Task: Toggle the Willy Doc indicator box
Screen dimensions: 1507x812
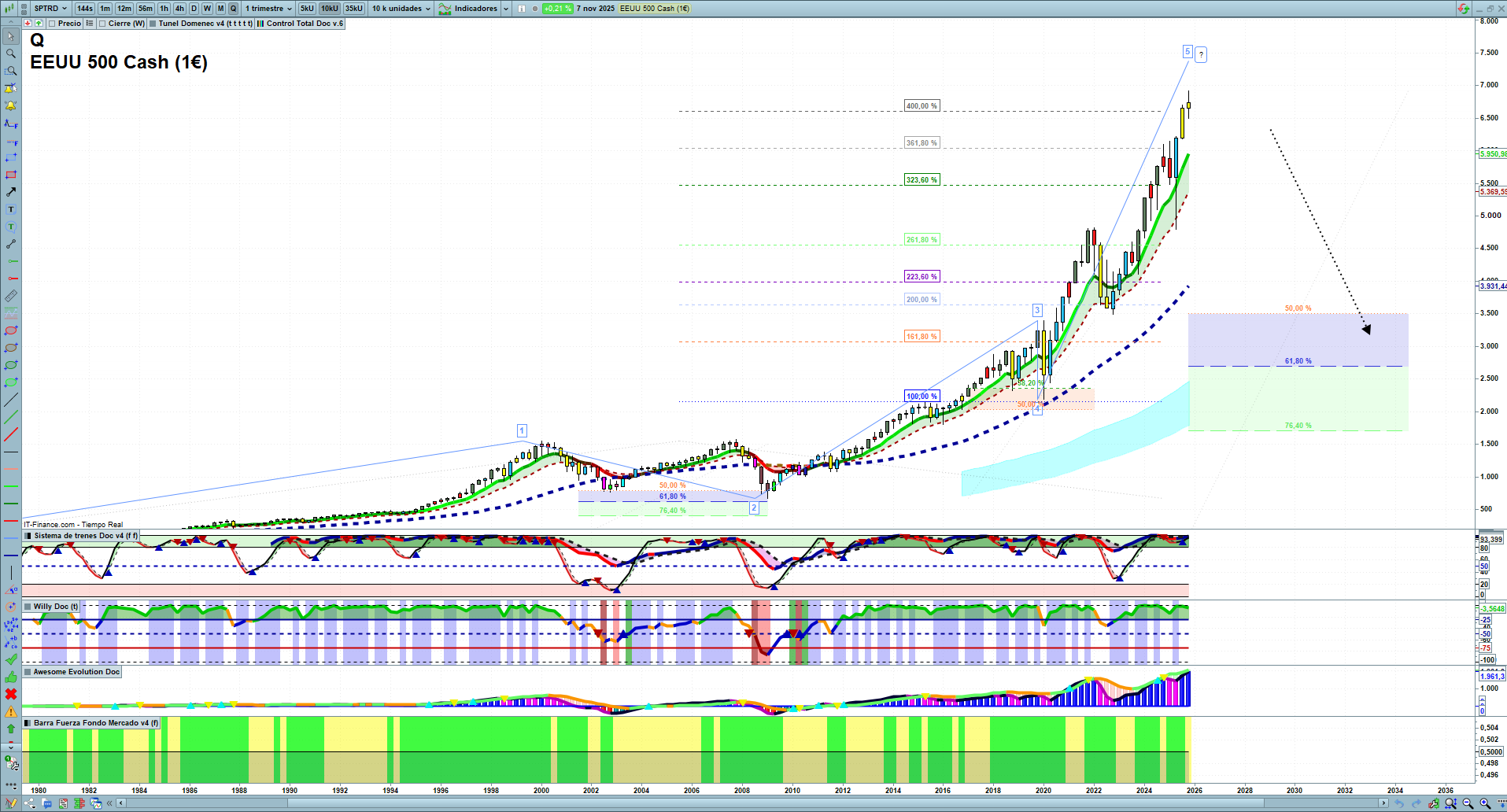Action: pyautogui.click(x=28, y=607)
